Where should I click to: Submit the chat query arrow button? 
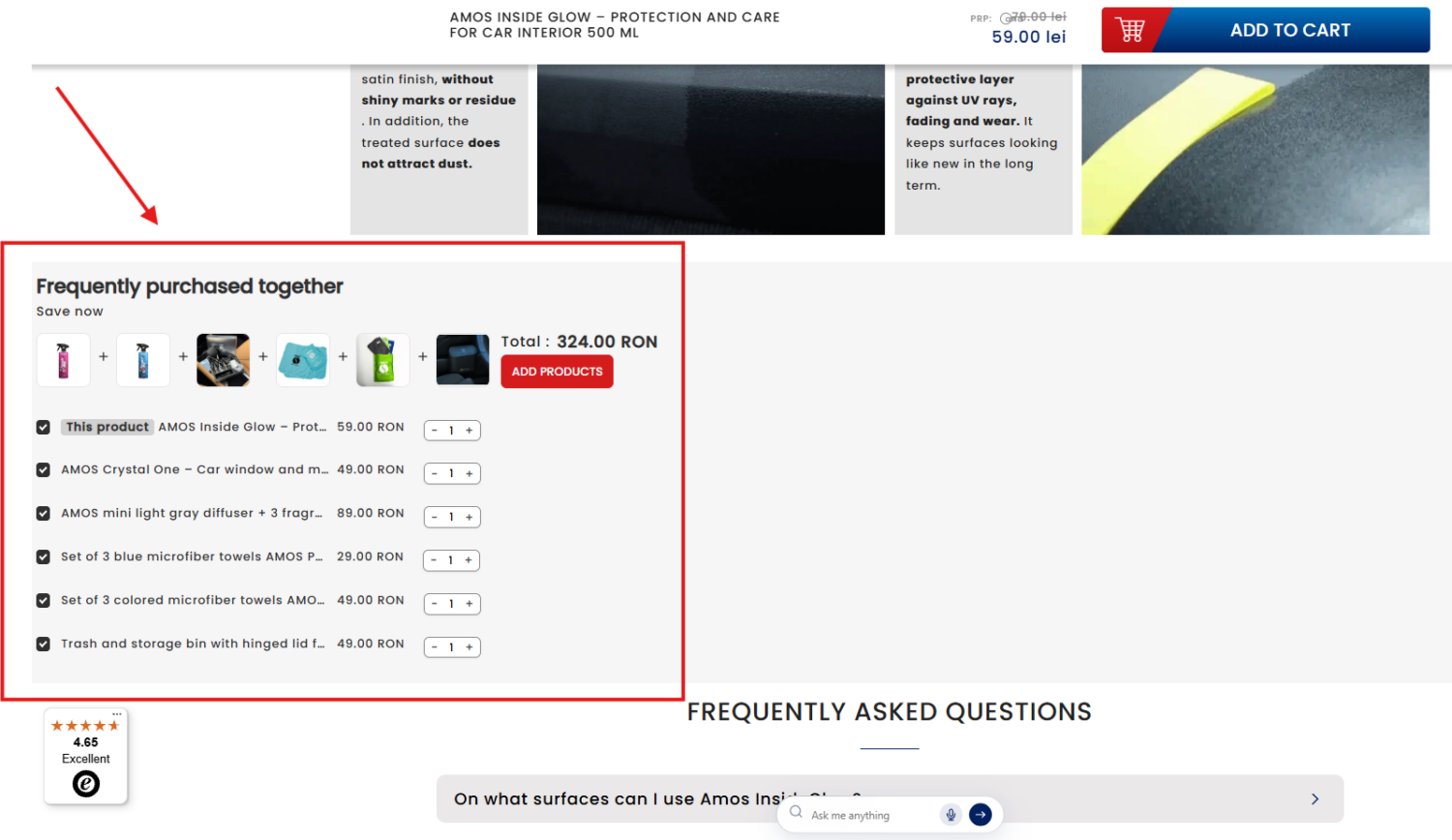(x=981, y=815)
